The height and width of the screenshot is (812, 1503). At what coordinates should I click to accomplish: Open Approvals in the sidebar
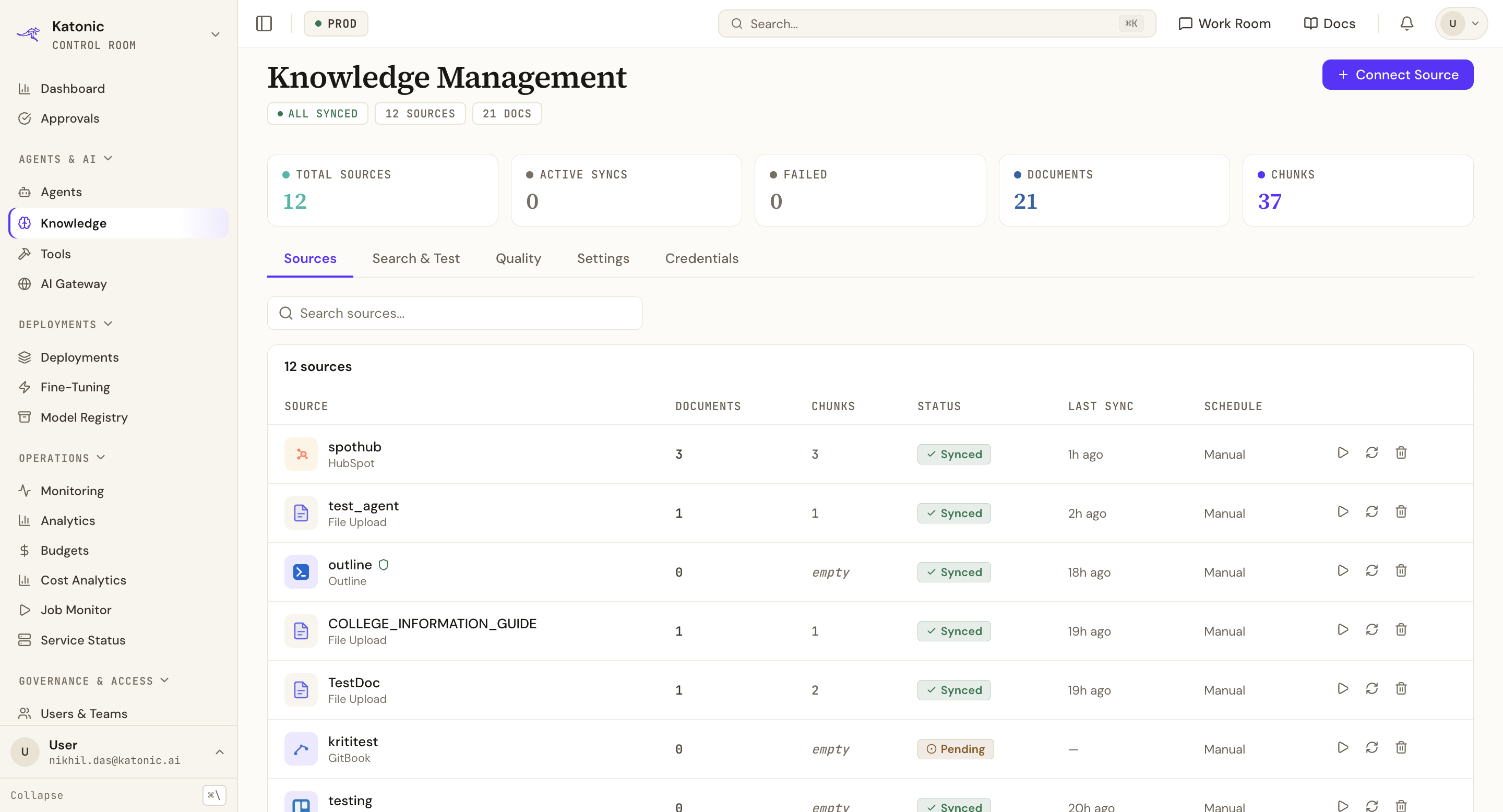point(118,118)
